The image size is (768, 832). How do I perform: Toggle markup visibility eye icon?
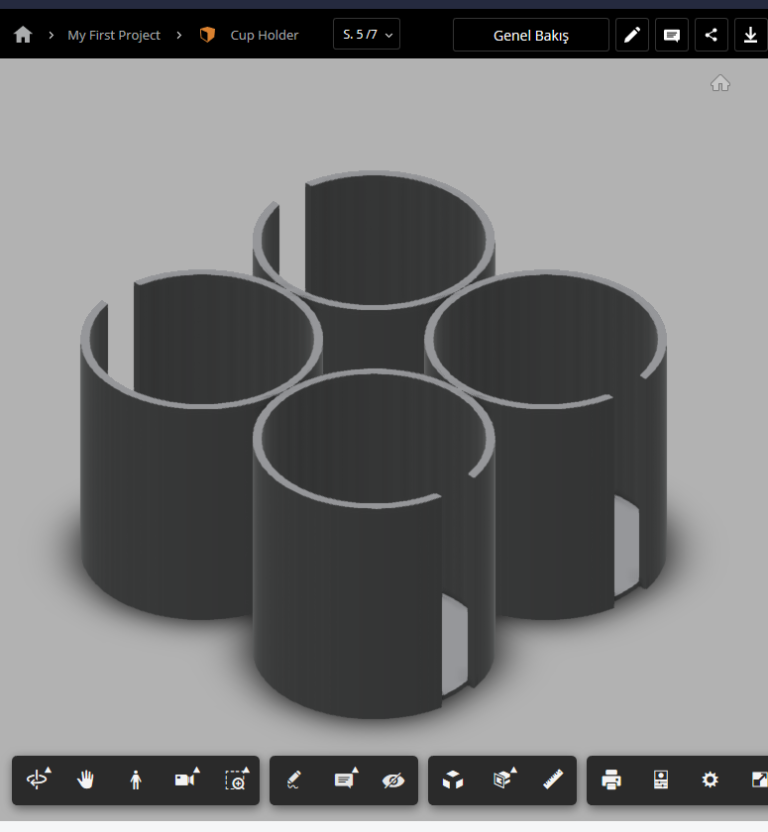coord(393,780)
